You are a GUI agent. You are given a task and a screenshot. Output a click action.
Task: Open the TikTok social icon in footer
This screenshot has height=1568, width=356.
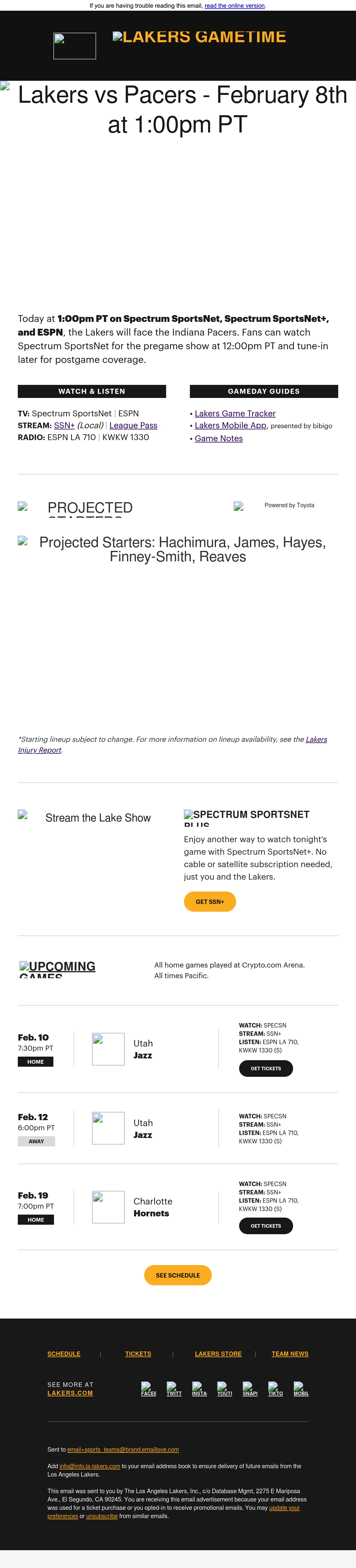click(x=276, y=1389)
